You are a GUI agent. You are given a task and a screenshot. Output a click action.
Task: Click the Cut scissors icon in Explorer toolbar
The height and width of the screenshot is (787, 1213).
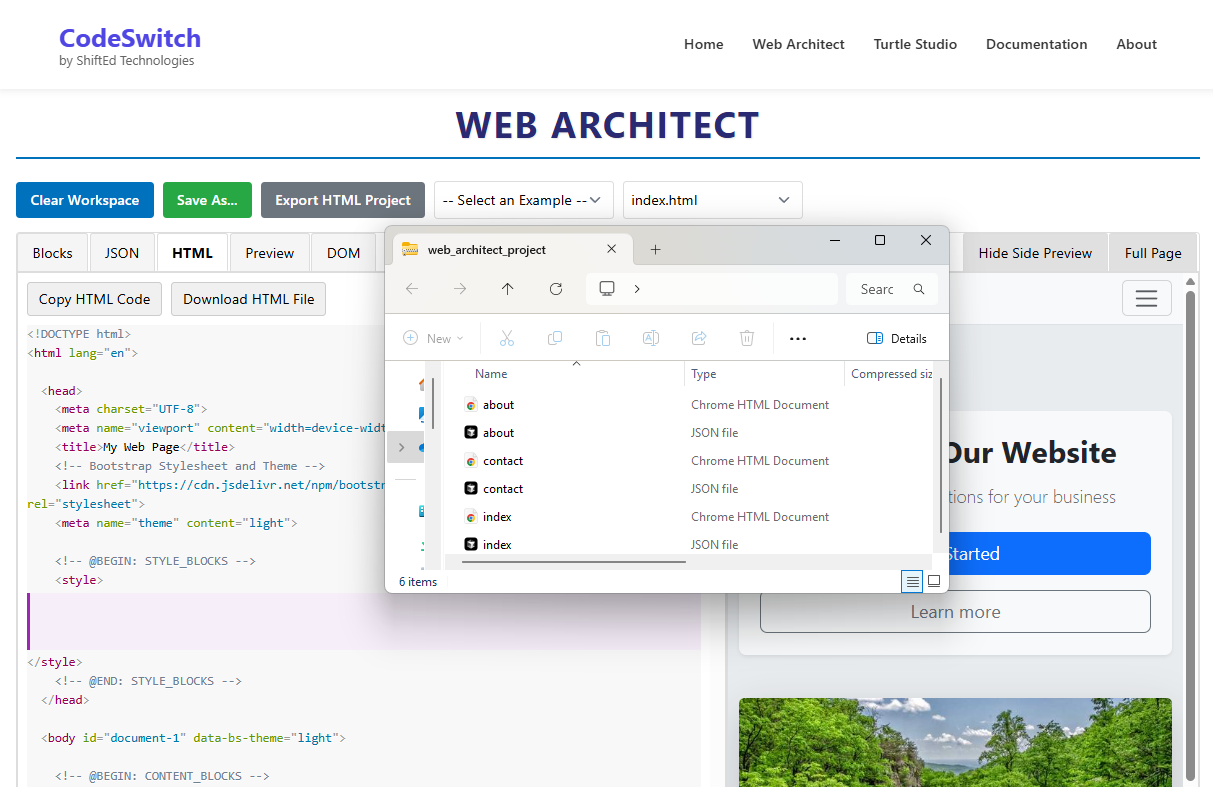pyautogui.click(x=507, y=338)
